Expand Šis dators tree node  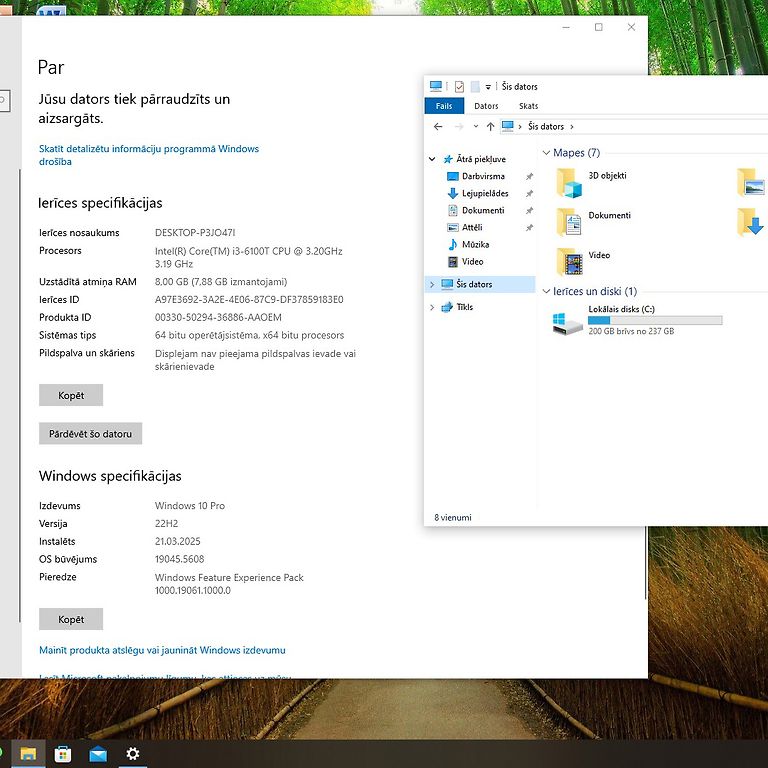[x=432, y=284]
